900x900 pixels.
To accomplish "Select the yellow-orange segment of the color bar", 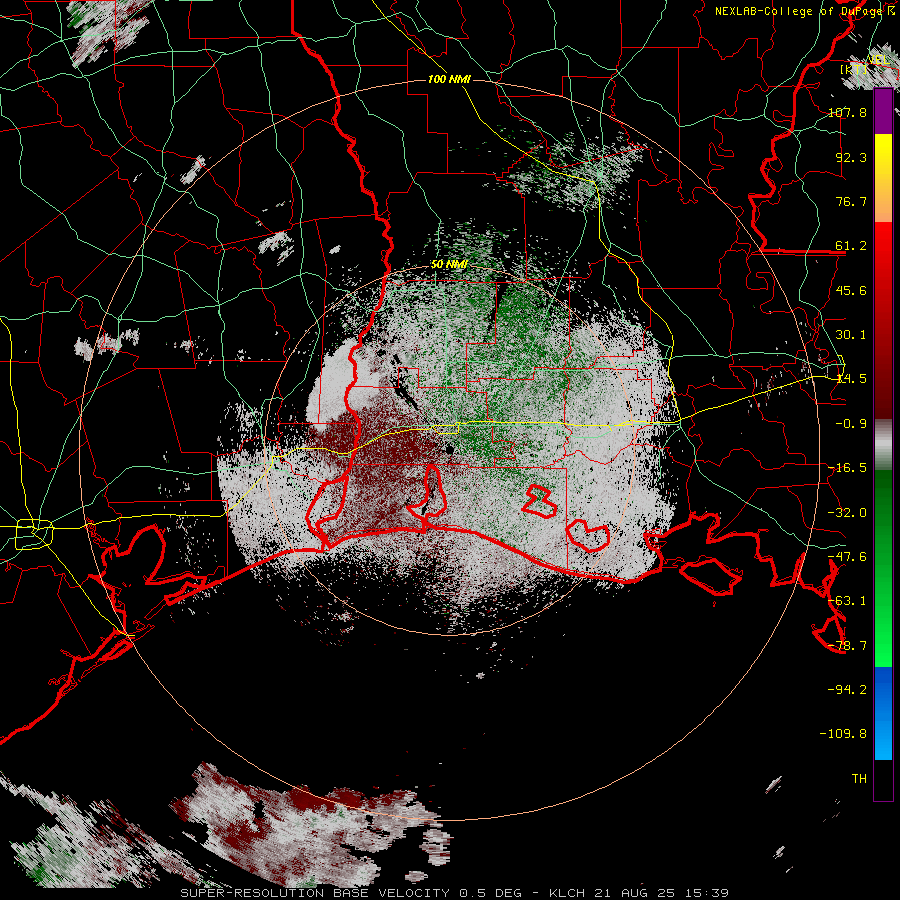I will [x=883, y=178].
